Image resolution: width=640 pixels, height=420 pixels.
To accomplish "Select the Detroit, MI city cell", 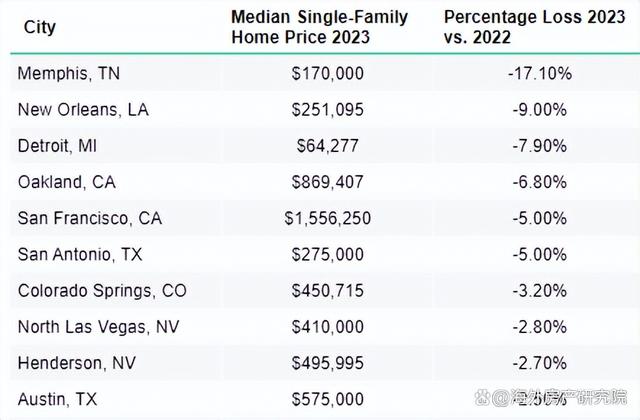I will pyautogui.click(x=57, y=146).
